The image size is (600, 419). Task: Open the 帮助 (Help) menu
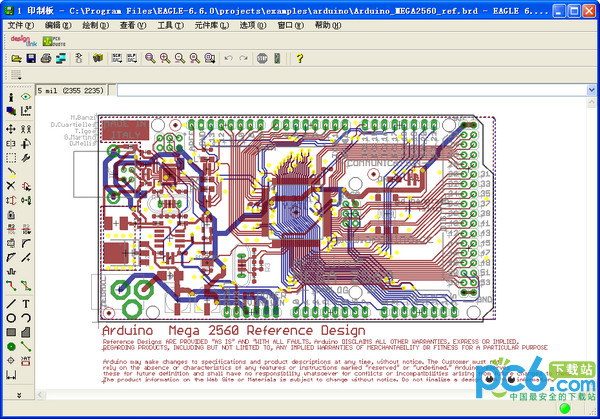[x=328, y=26]
